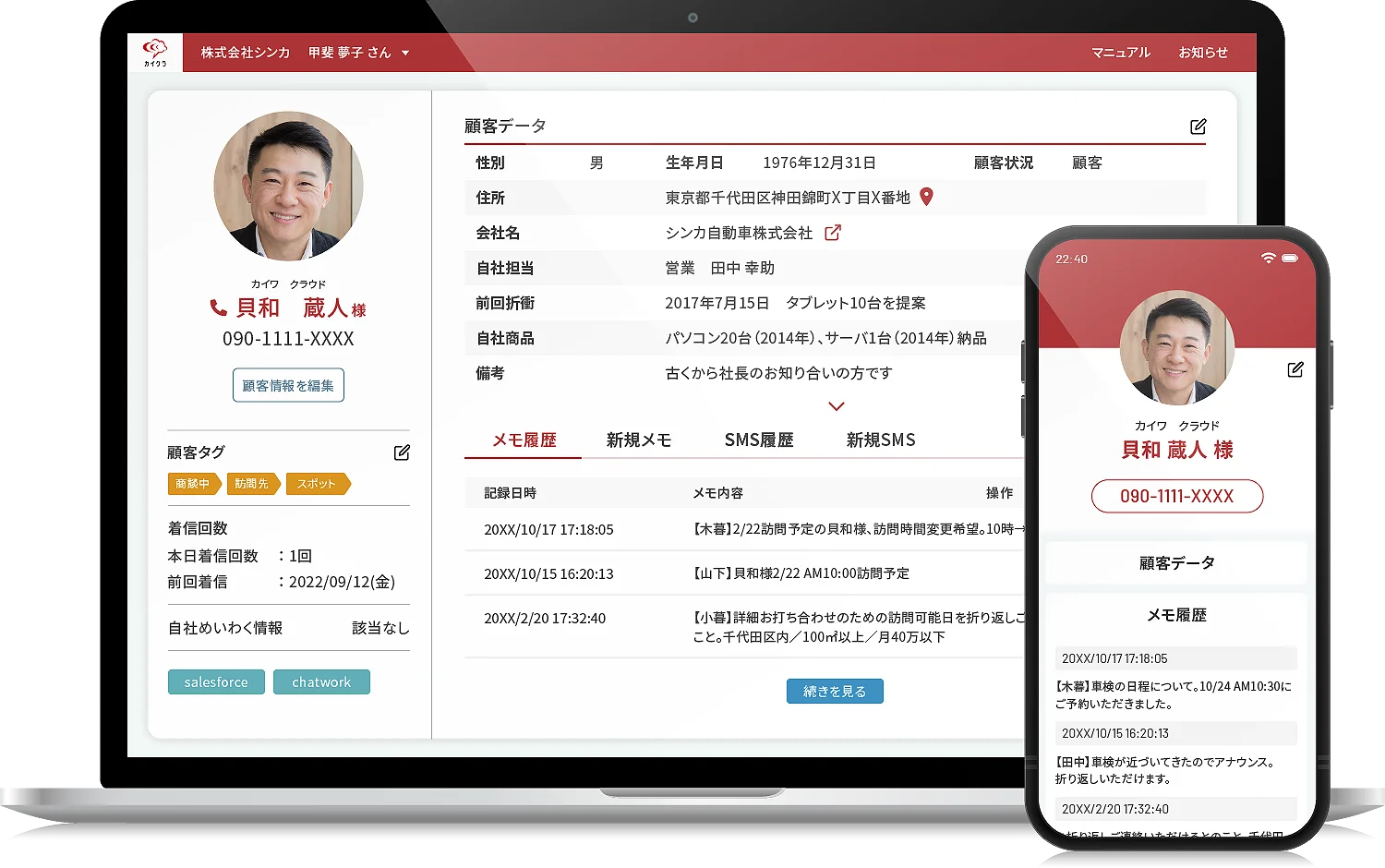
Task: Tap the edit icon on the phone screen
Action: 1295,369
